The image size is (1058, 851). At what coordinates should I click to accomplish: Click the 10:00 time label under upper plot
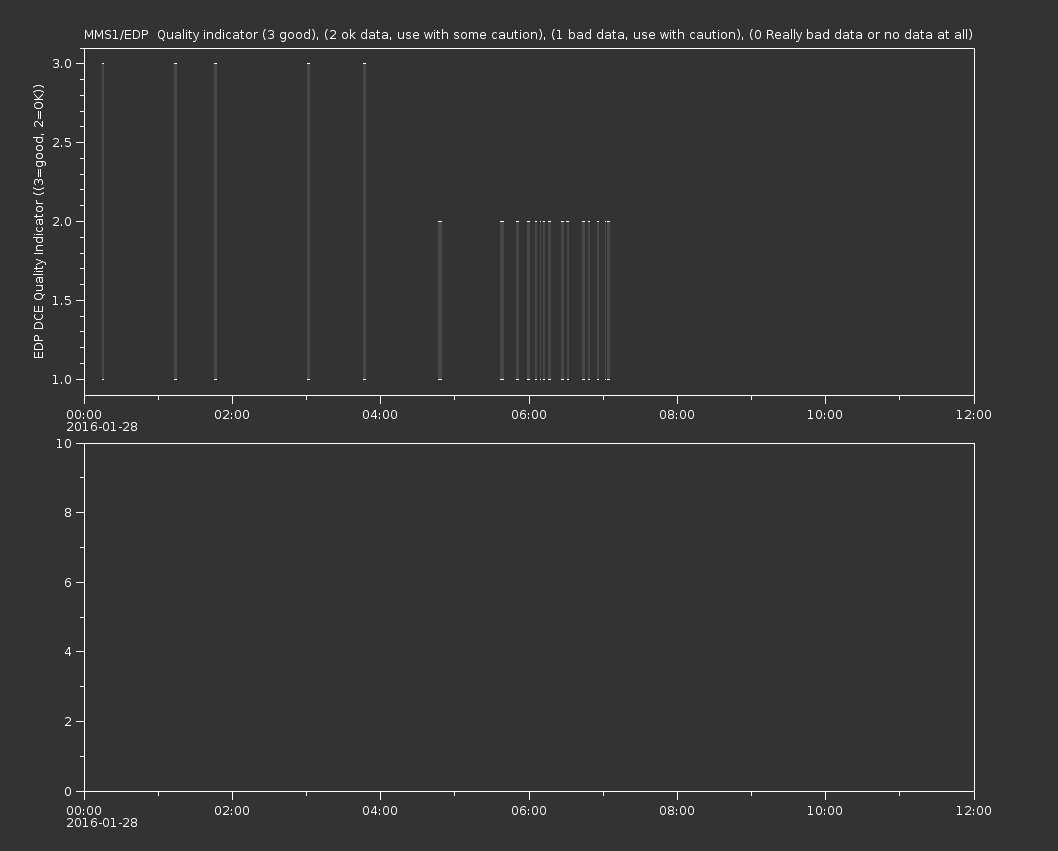click(825, 414)
